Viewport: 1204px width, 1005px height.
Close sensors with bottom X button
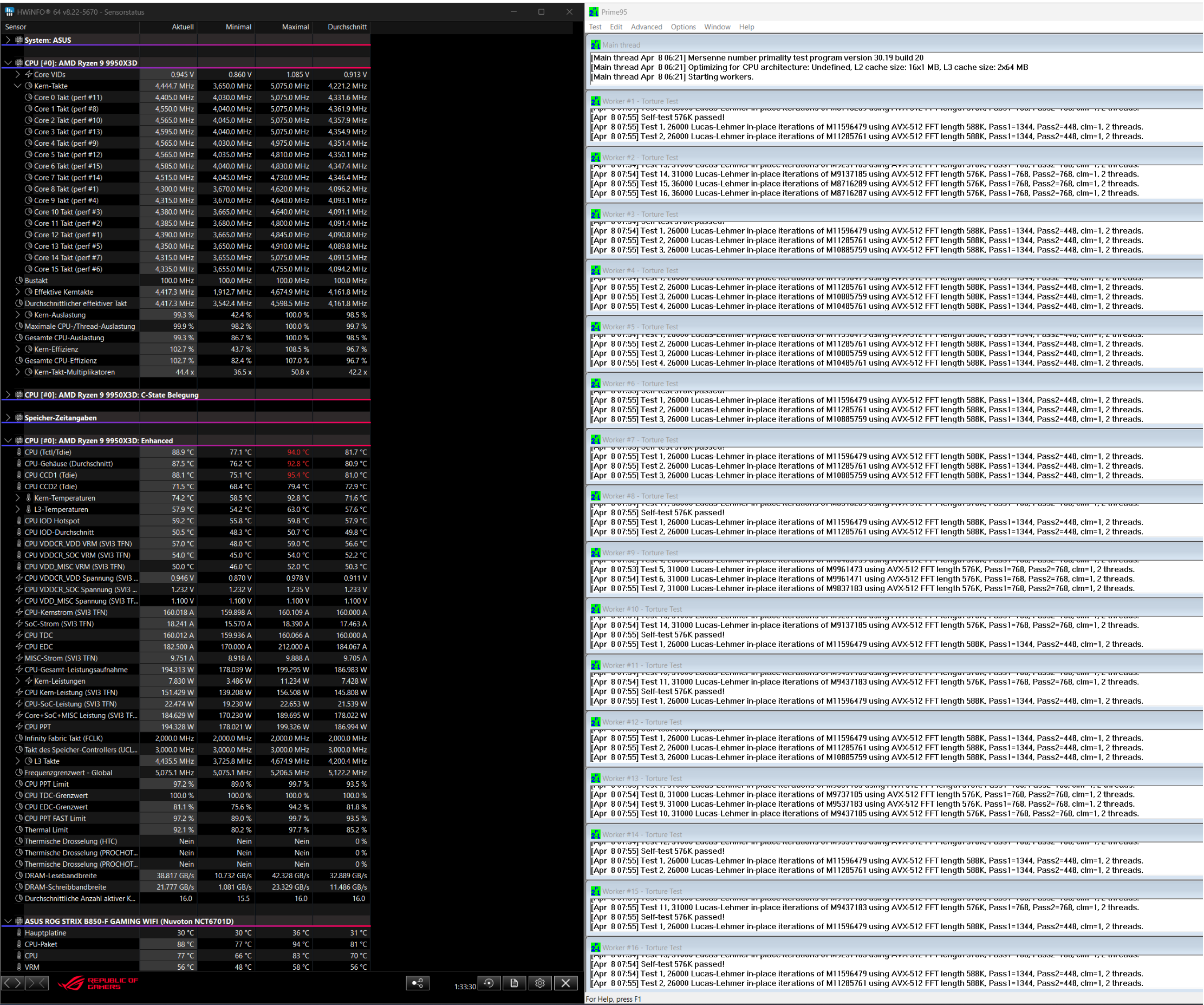pyautogui.click(x=565, y=983)
